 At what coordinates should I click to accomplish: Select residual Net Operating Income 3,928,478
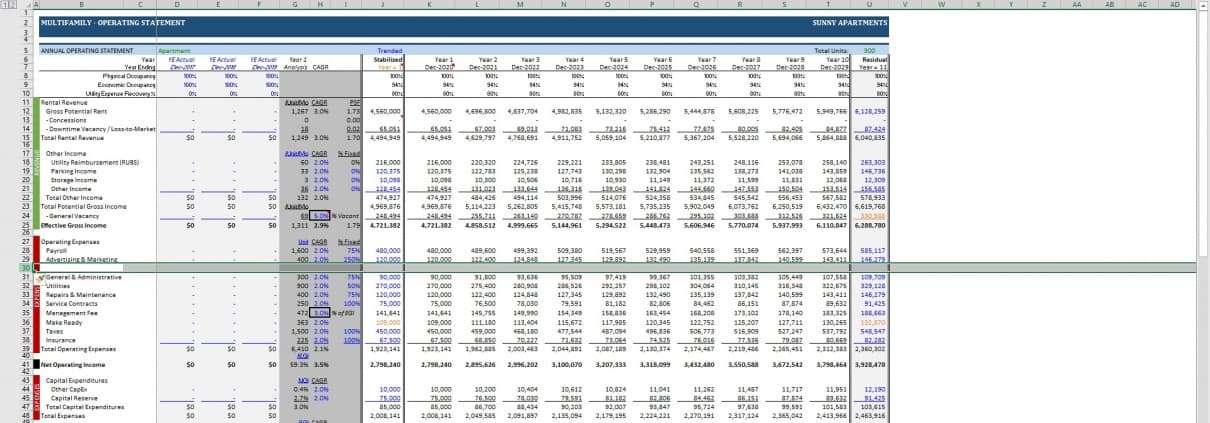[x=871, y=366]
